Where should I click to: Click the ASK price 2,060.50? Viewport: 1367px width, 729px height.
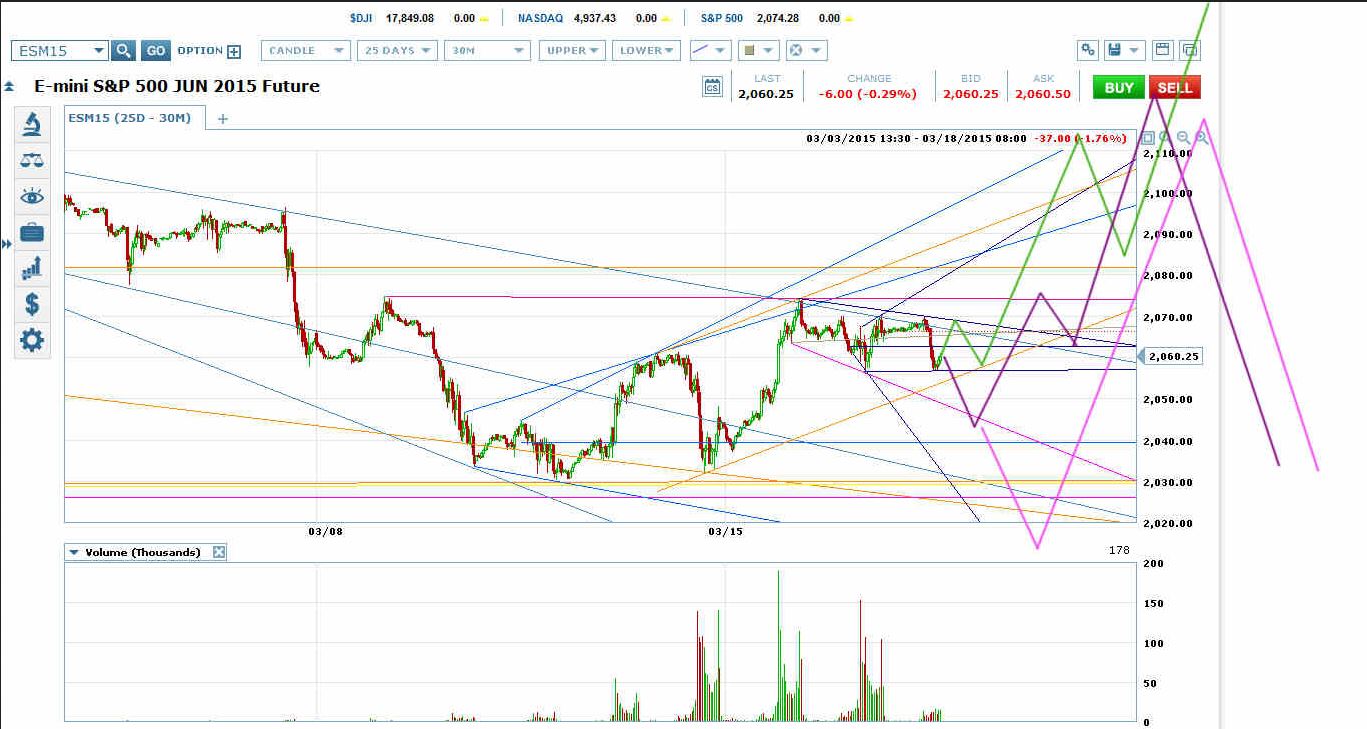pos(1043,93)
